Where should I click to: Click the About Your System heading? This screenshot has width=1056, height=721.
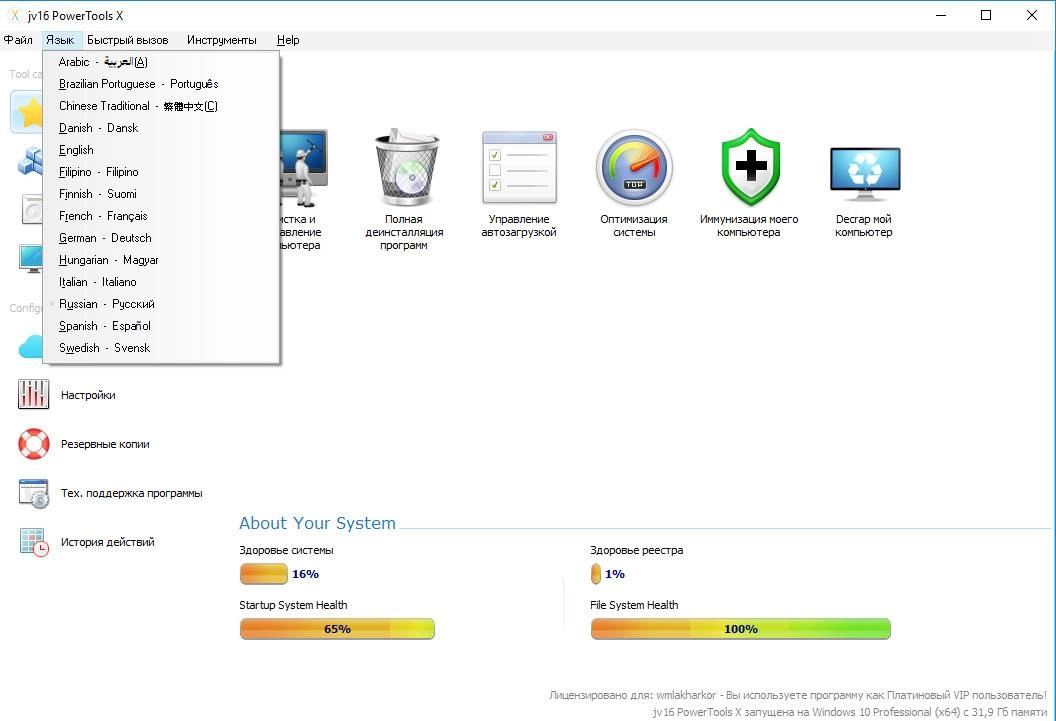tap(317, 523)
